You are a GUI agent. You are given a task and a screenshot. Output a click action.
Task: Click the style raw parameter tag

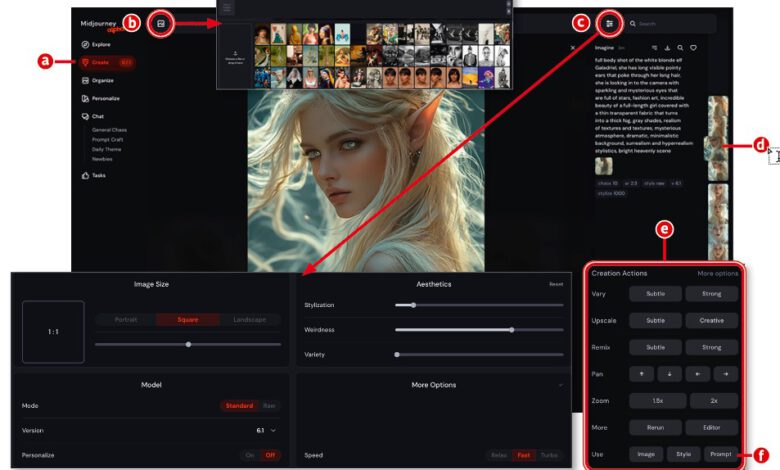click(x=654, y=183)
